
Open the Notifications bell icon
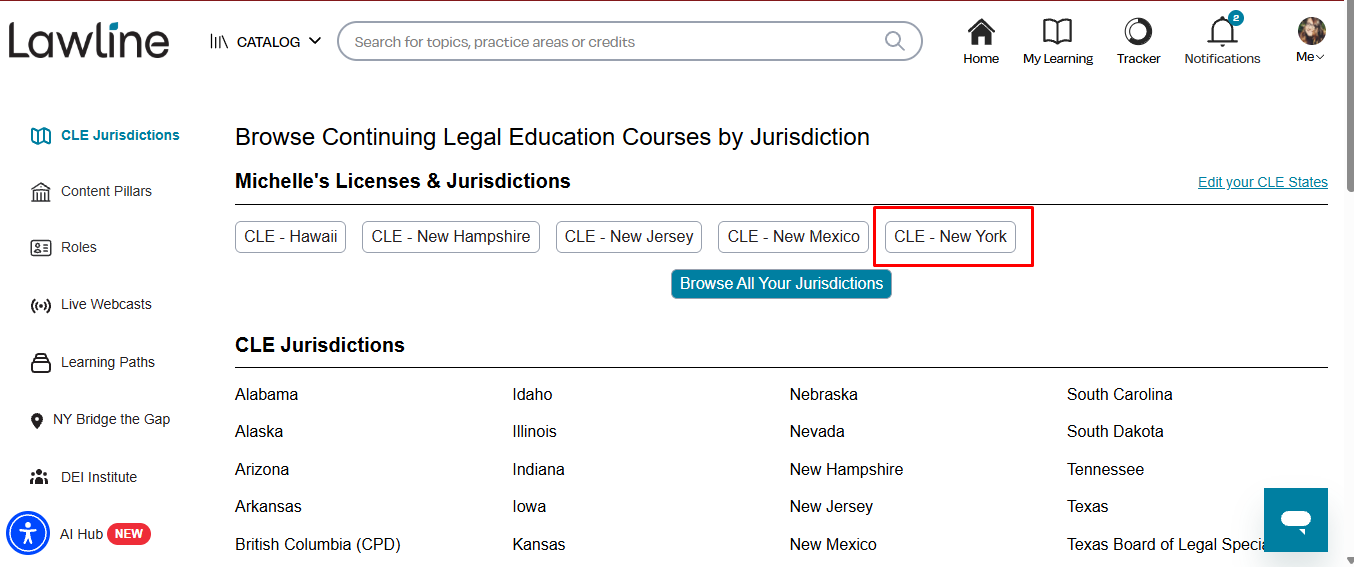pyautogui.click(x=1222, y=32)
